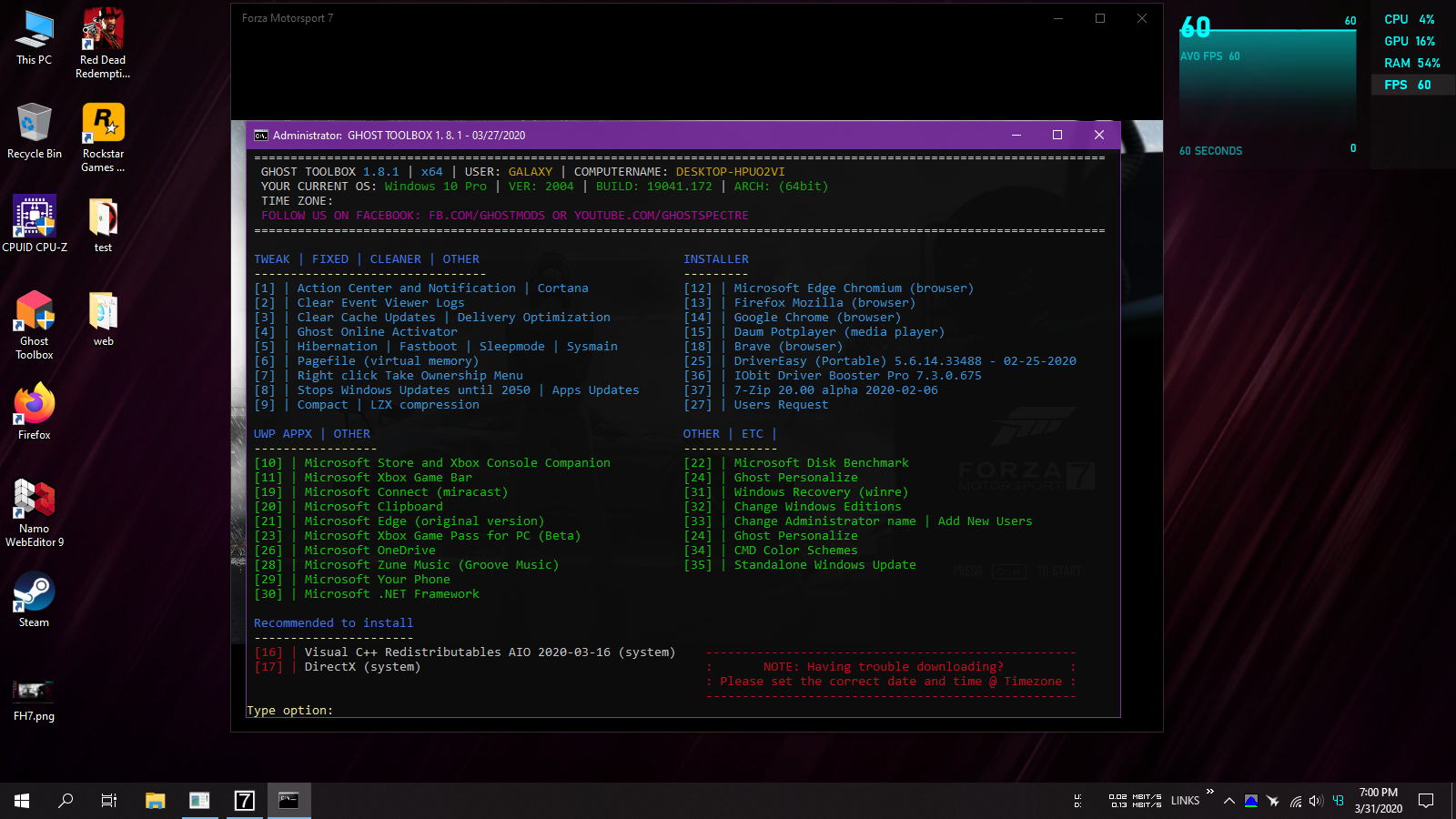Click 'Right click Take Ownership Menu' text
Image resolution: width=1456 pixels, height=819 pixels.
tap(409, 376)
